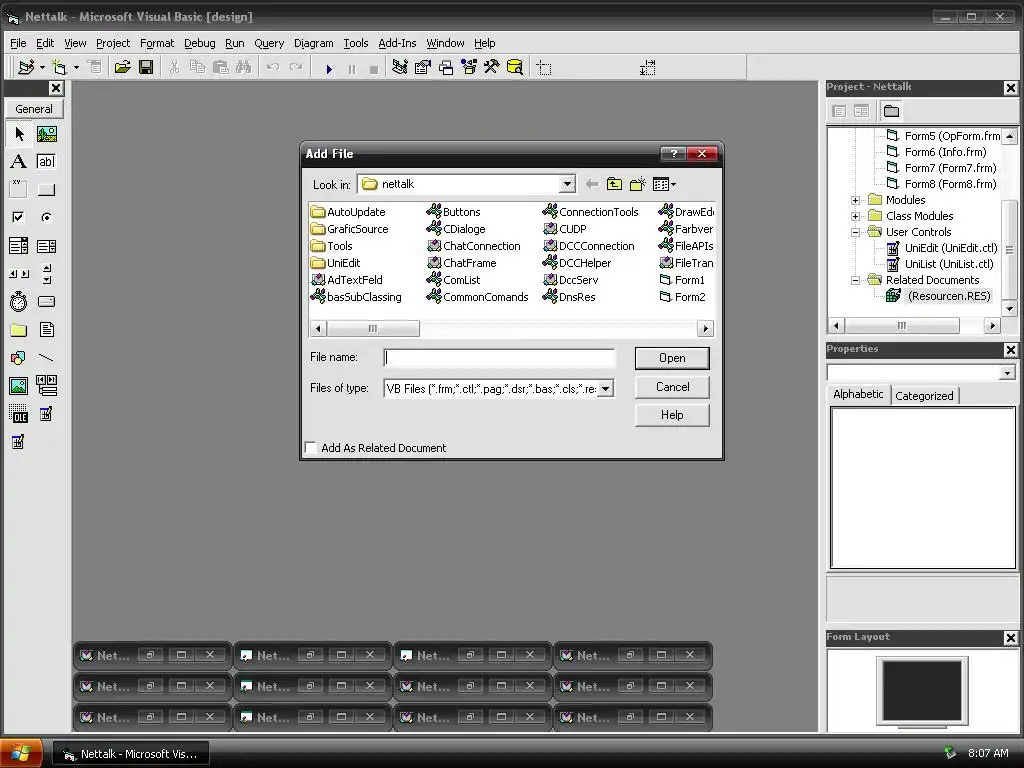Select the OptionButton tool in toolbox
Image resolution: width=1024 pixels, height=768 pixels.
46,217
